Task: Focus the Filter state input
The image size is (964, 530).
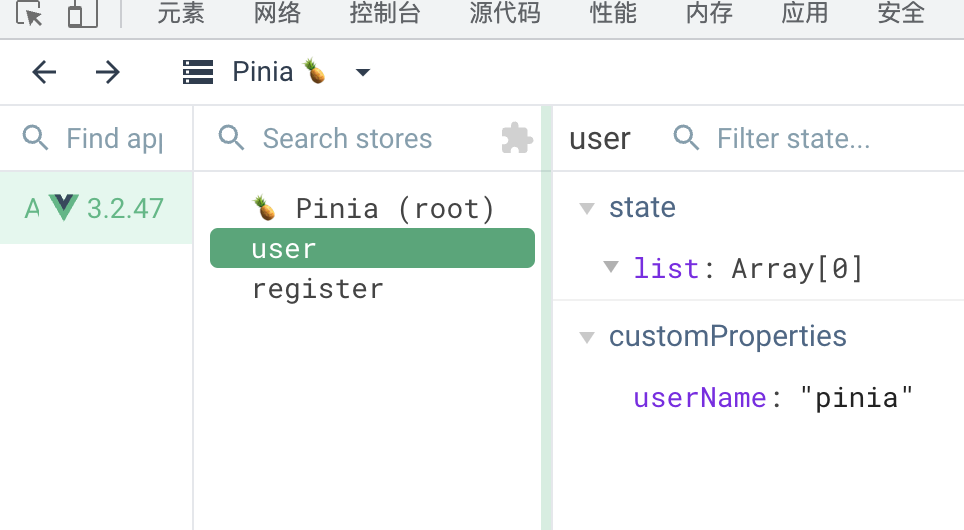Action: tap(793, 138)
